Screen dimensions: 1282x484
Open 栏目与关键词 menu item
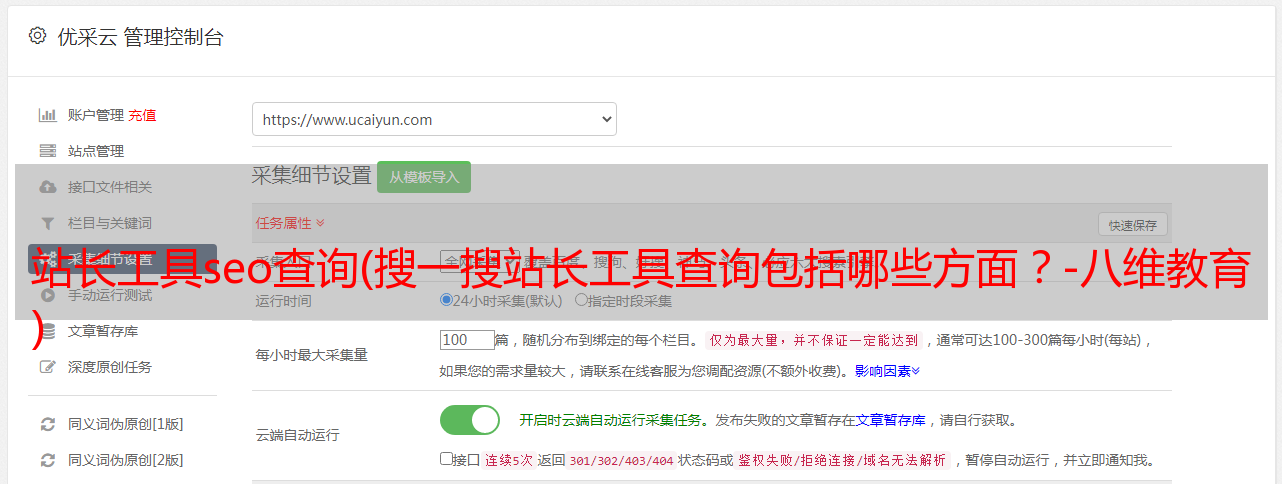tap(110, 223)
